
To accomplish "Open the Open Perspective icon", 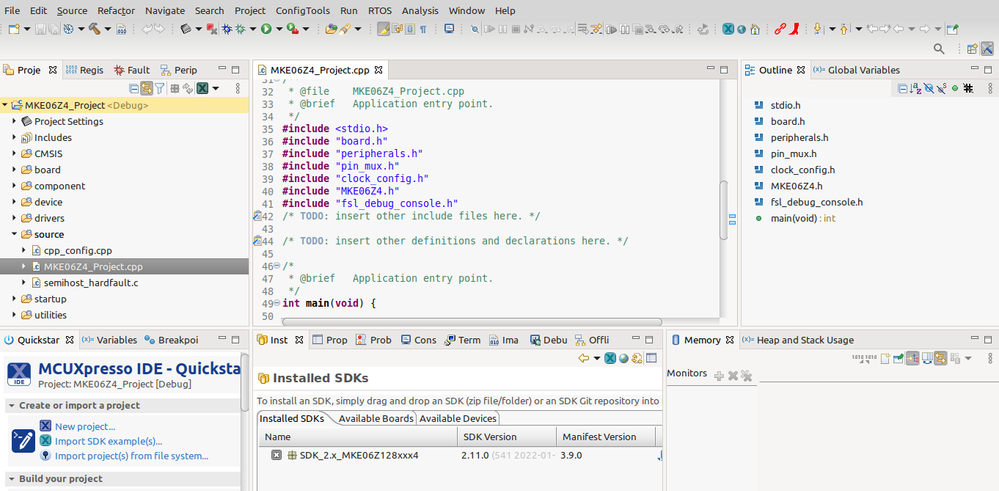I will 972,49.
